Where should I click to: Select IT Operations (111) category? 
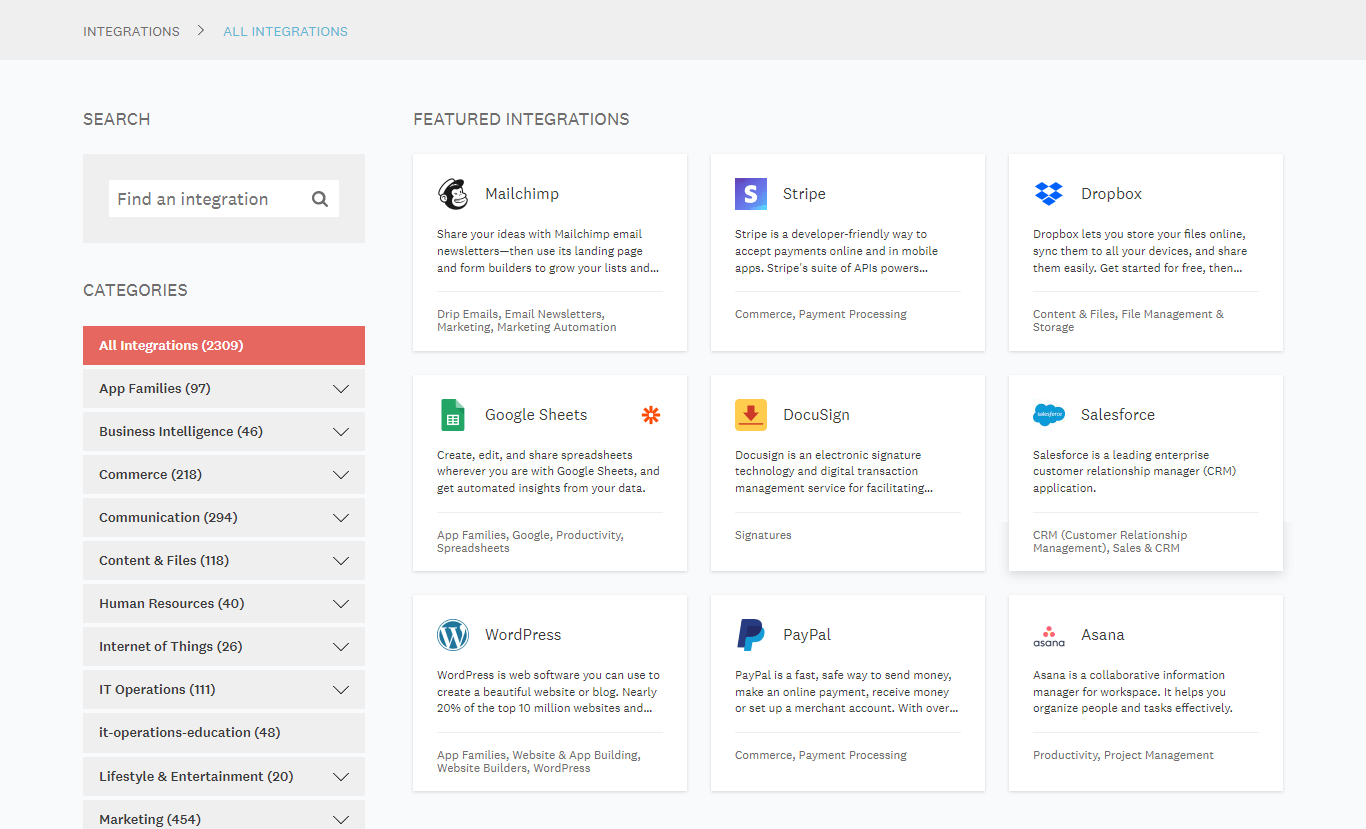(x=224, y=689)
